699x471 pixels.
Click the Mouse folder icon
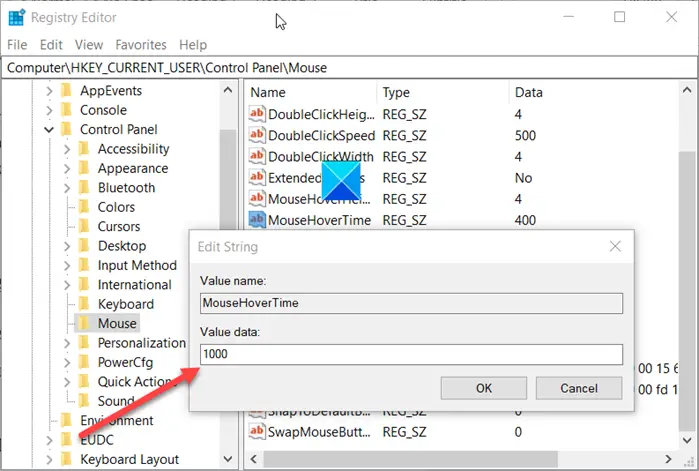pyautogui.click(x=84, y=323)
